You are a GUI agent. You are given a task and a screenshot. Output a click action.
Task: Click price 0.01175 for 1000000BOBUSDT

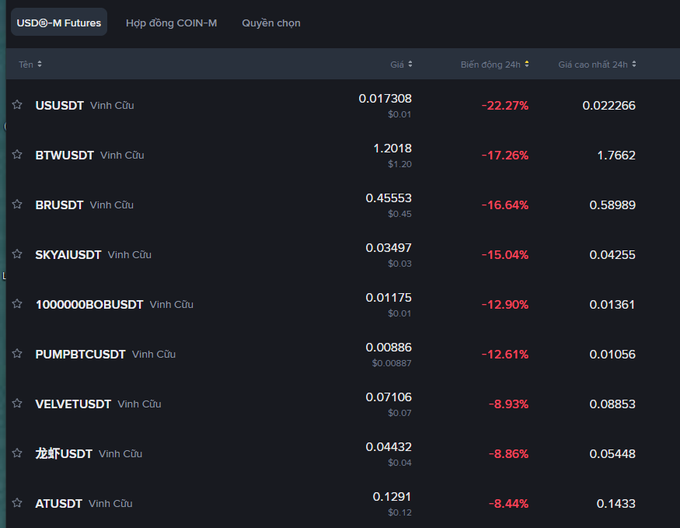click(389, 298)
